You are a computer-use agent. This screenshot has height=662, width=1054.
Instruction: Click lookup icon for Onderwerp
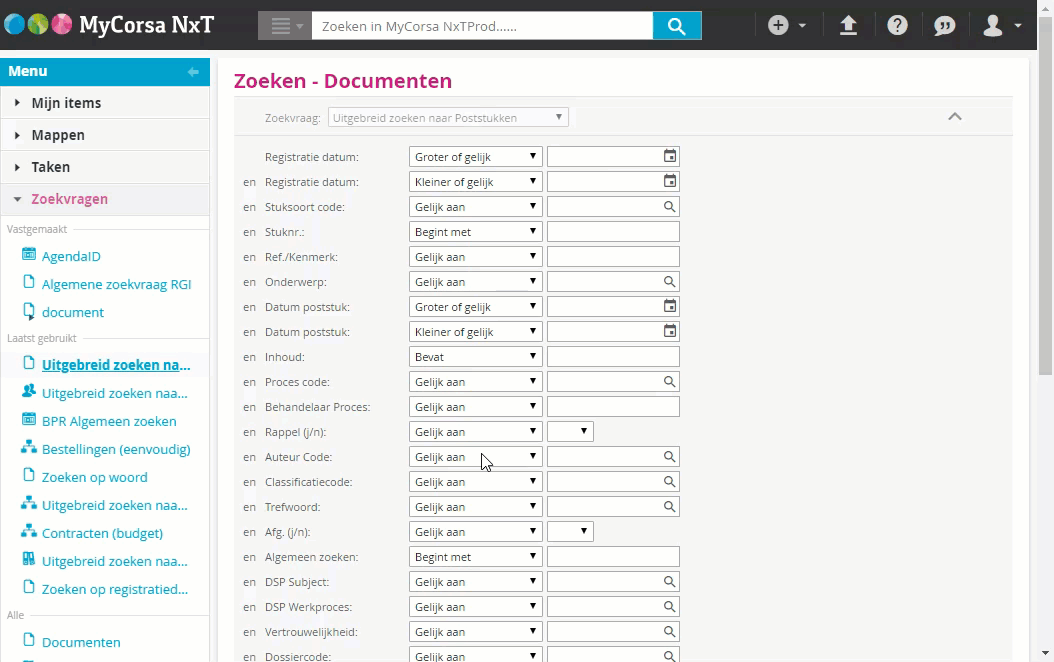point(670,282)
